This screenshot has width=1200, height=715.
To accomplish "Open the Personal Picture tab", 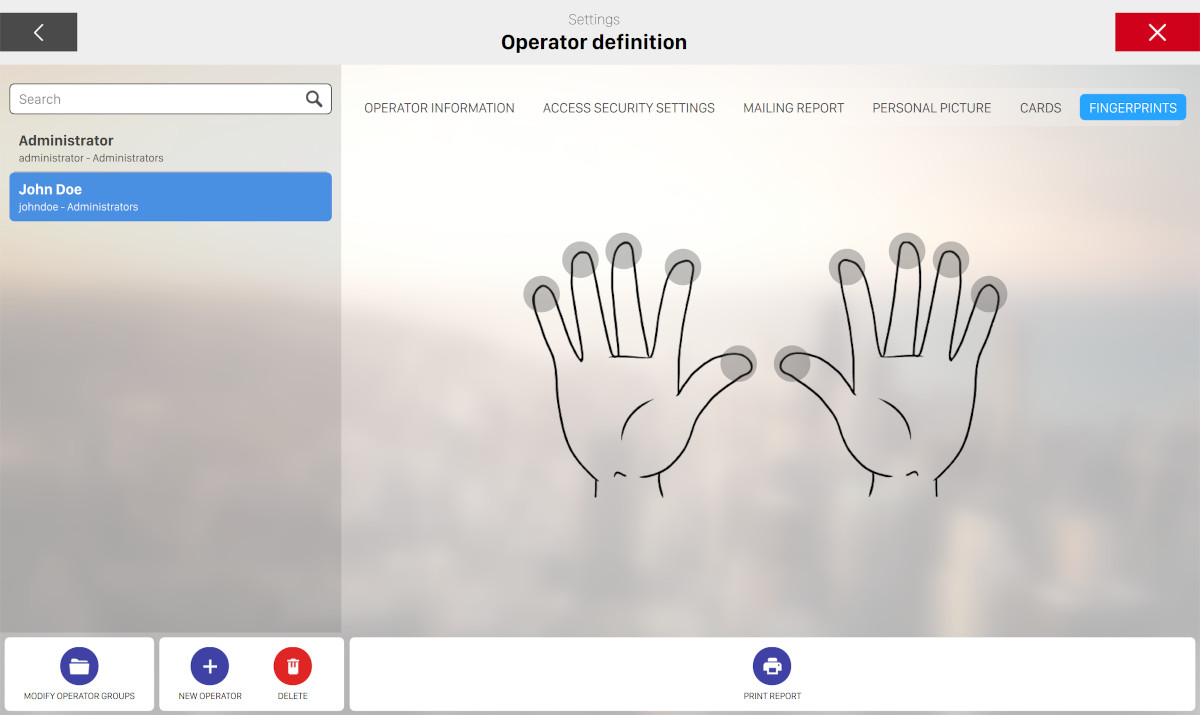I will pyautogui.click(x=931, y=108).
